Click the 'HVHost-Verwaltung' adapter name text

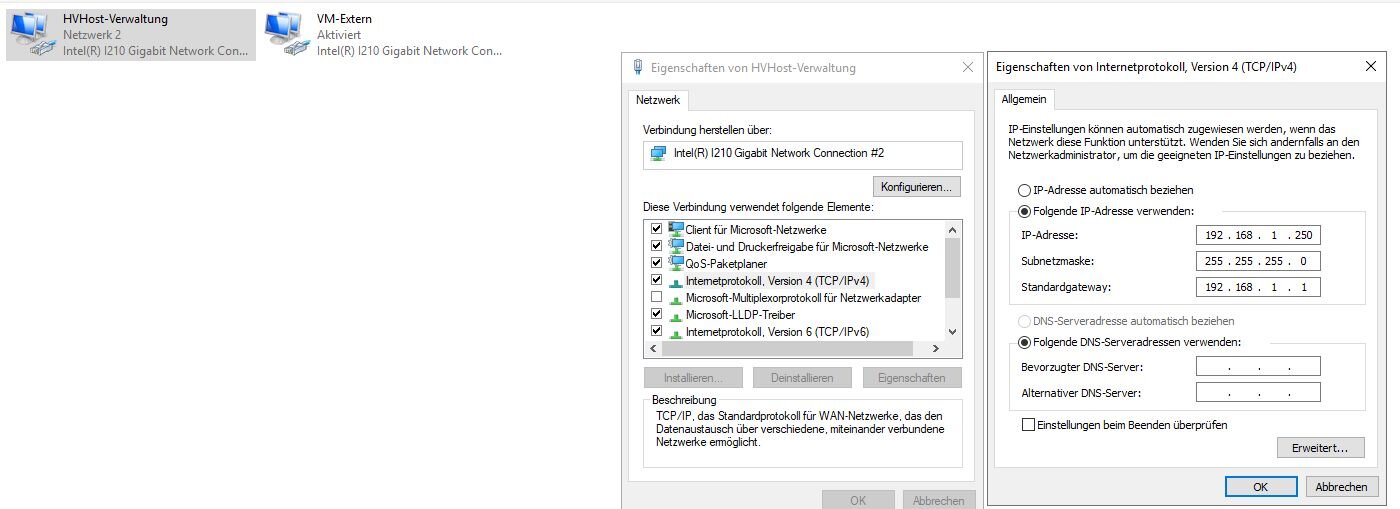pos(116,19)
